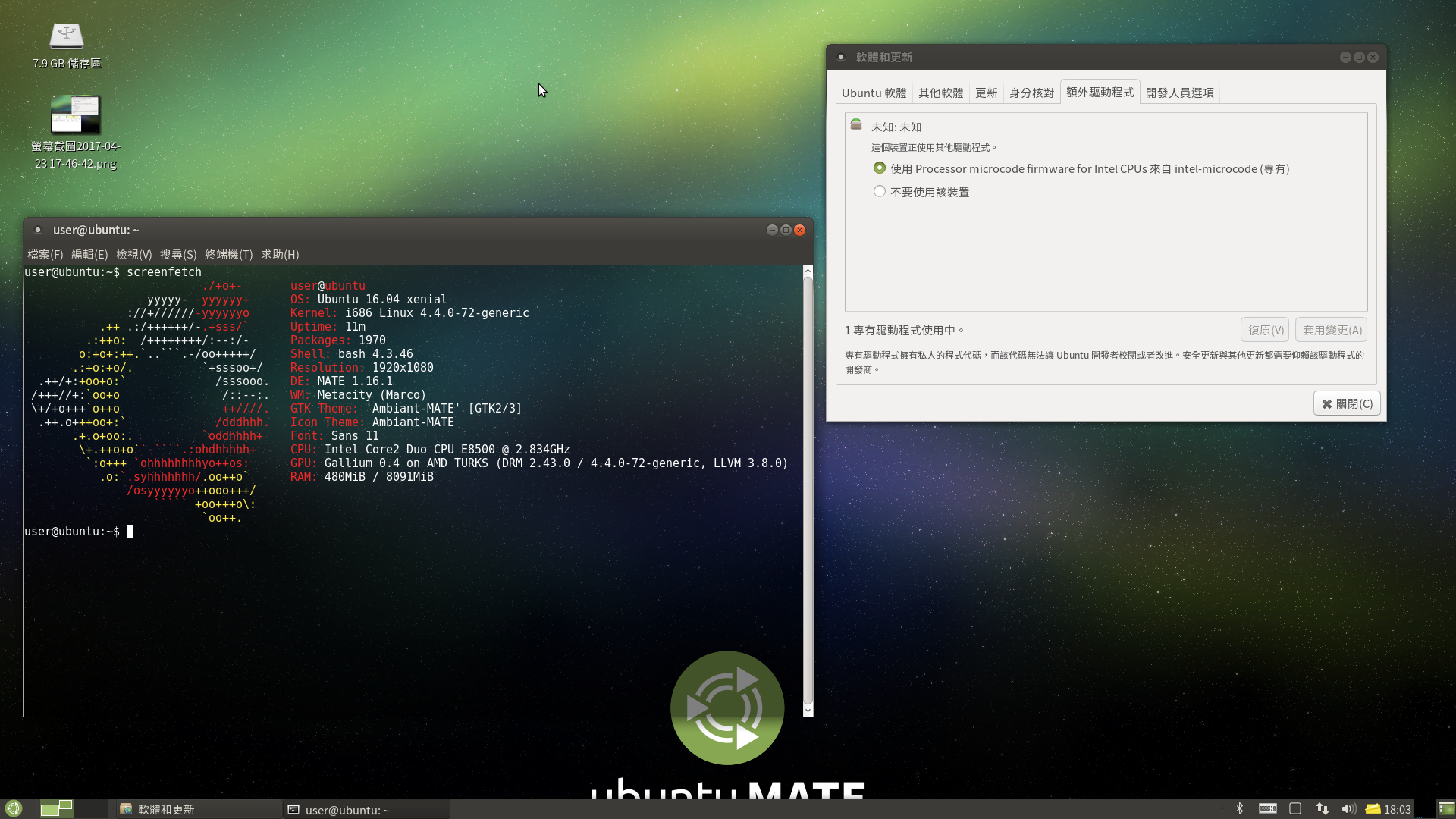Select 不要使用該裝置 radio option
1456x819 pixels.
(x=879, y=191)
